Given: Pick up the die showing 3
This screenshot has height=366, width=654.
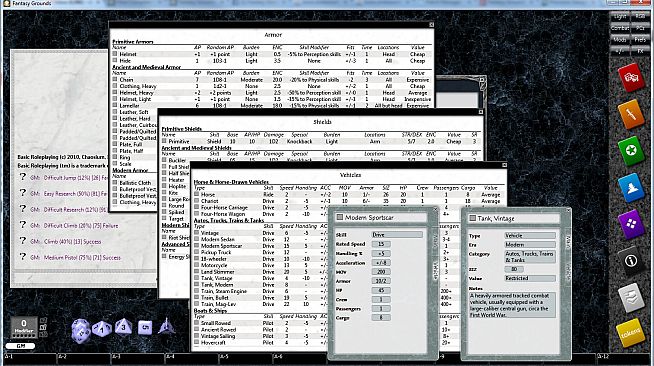Looking at the screenshot, I should (123, 327).
